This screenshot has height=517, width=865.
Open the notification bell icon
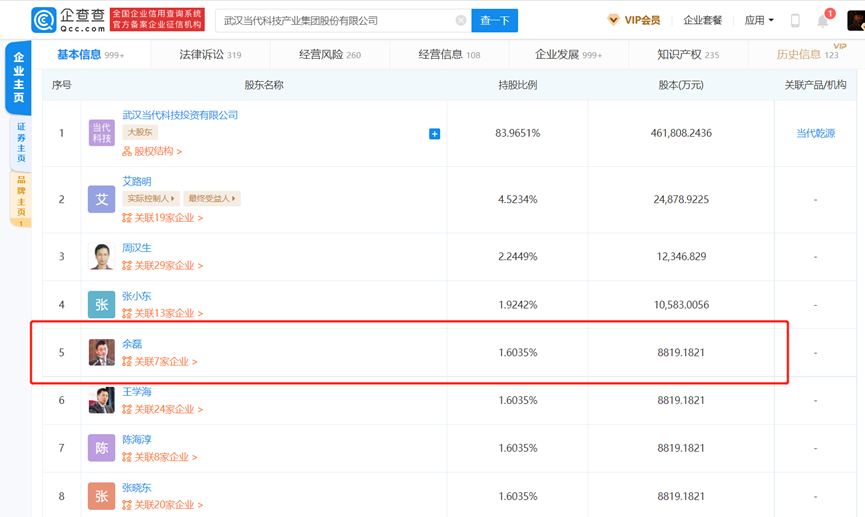(823, 20)
